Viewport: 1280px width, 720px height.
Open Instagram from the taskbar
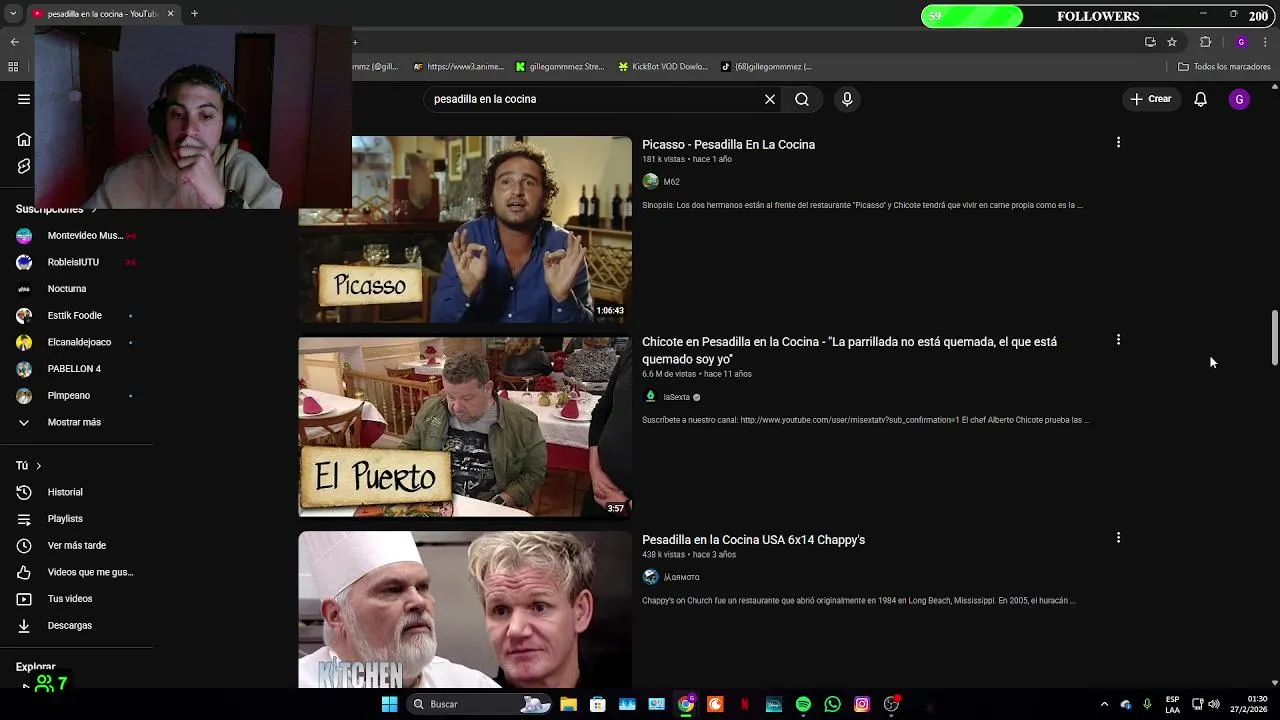(862, 704)
